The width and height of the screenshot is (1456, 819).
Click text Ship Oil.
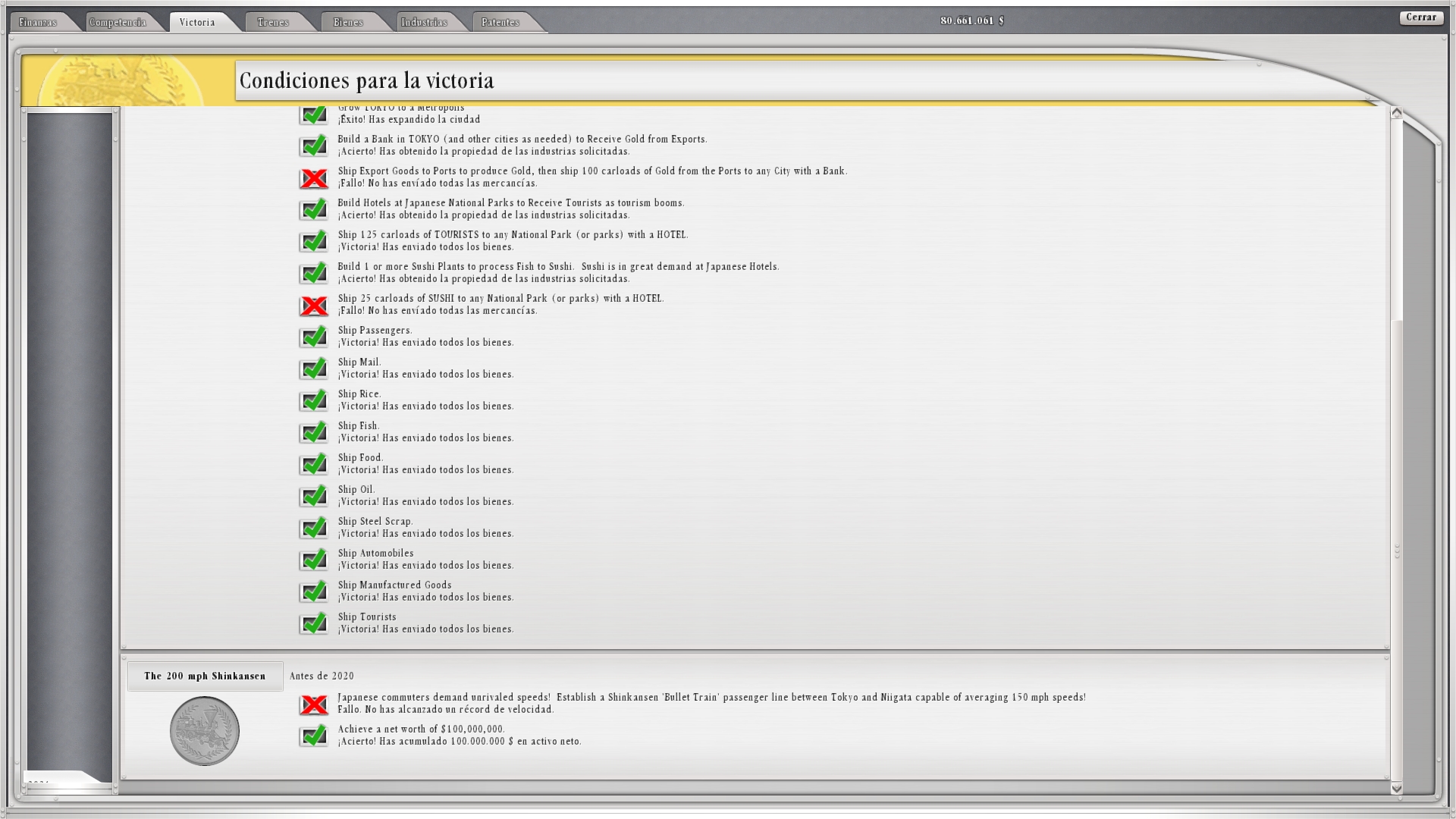point(356,489)
